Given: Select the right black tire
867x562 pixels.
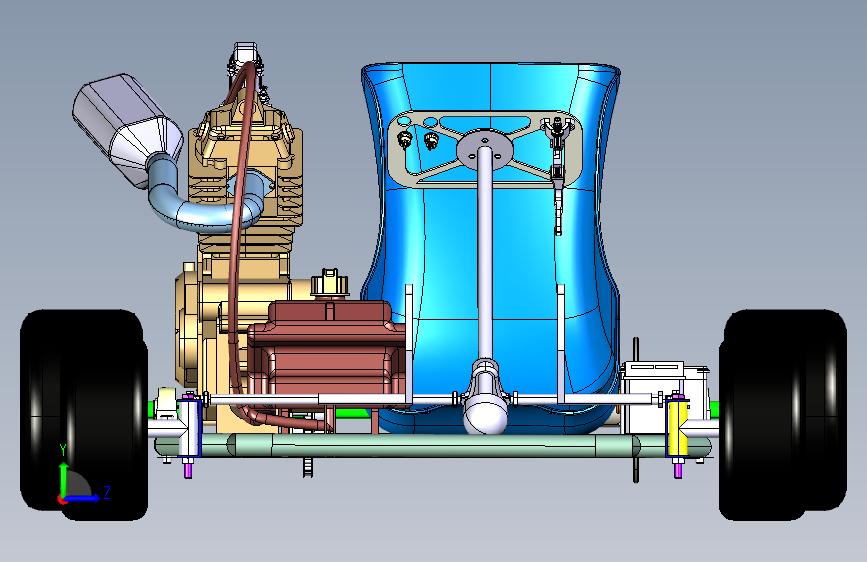Looking at the screenshot, I should click(782, 415).
